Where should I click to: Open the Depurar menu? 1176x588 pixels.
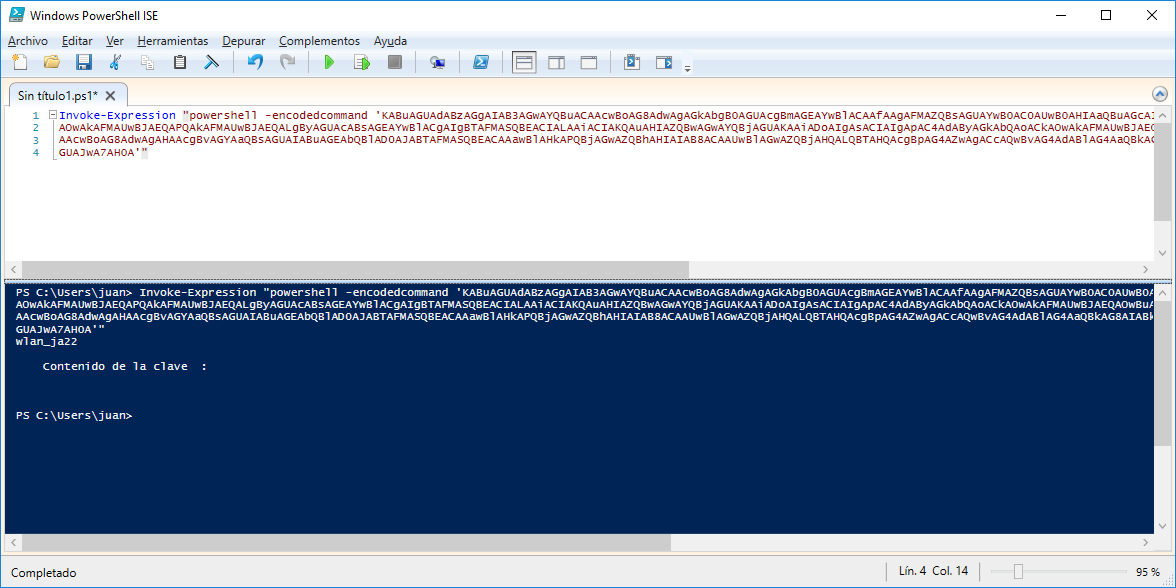[x=244, y=41]
